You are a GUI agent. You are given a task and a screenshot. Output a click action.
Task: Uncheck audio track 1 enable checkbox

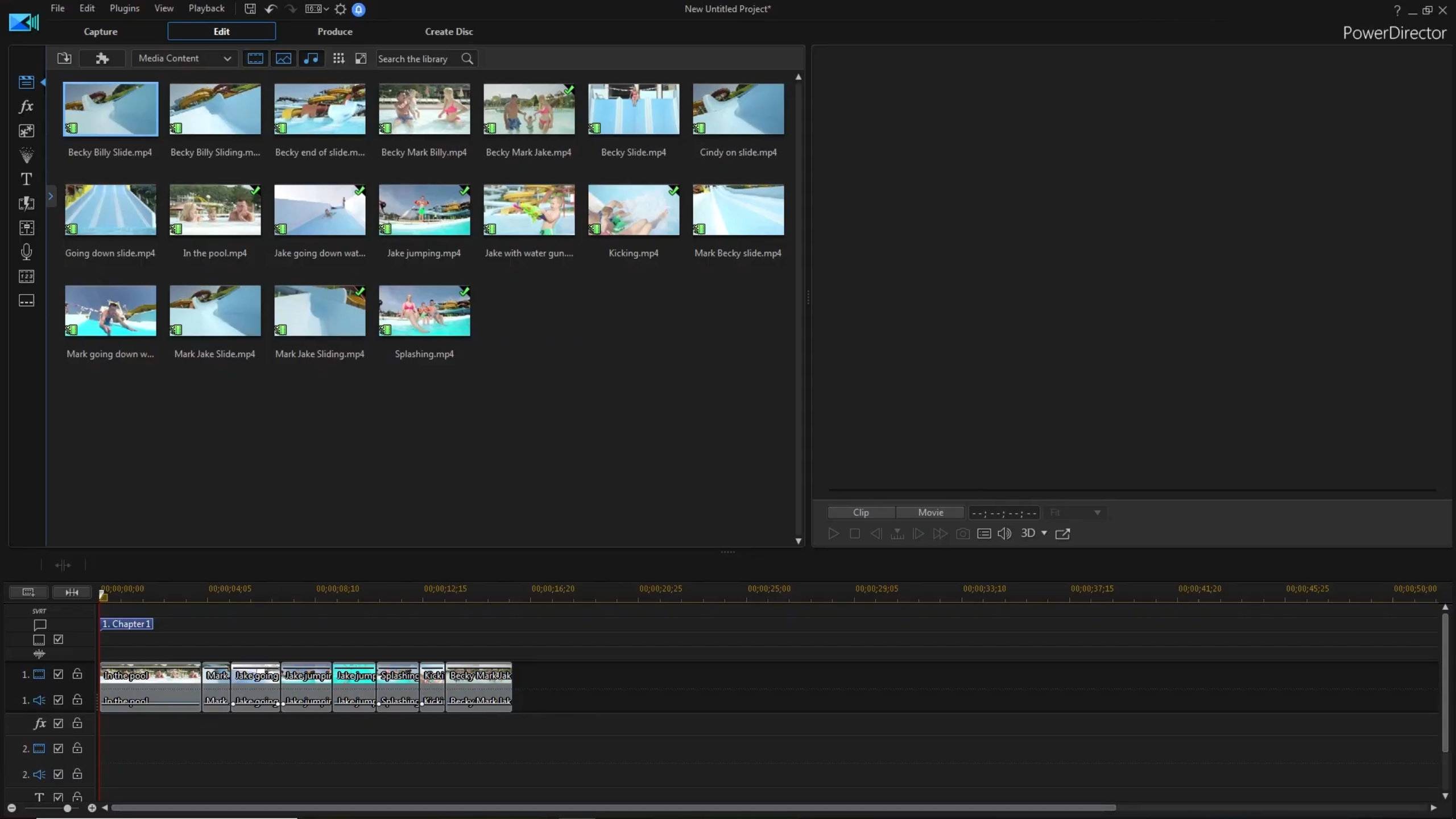click(58, 700)
